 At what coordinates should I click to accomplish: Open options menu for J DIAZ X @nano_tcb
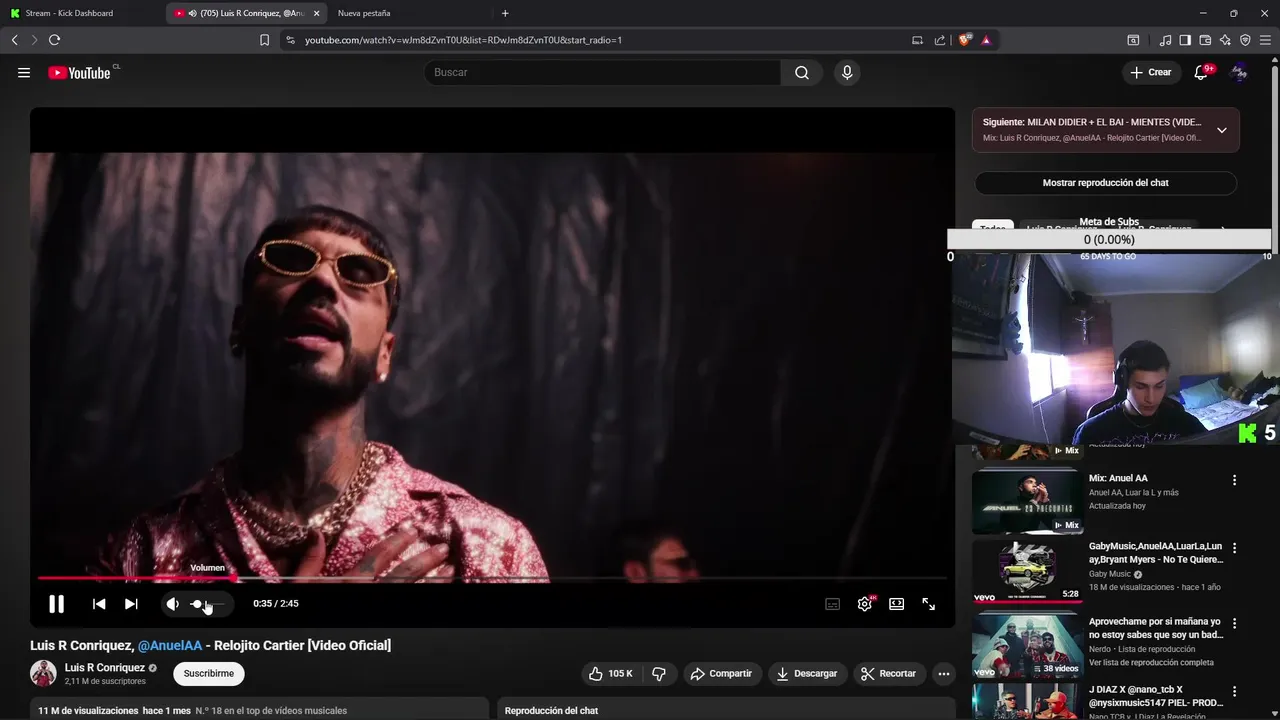pos(1234,692)
